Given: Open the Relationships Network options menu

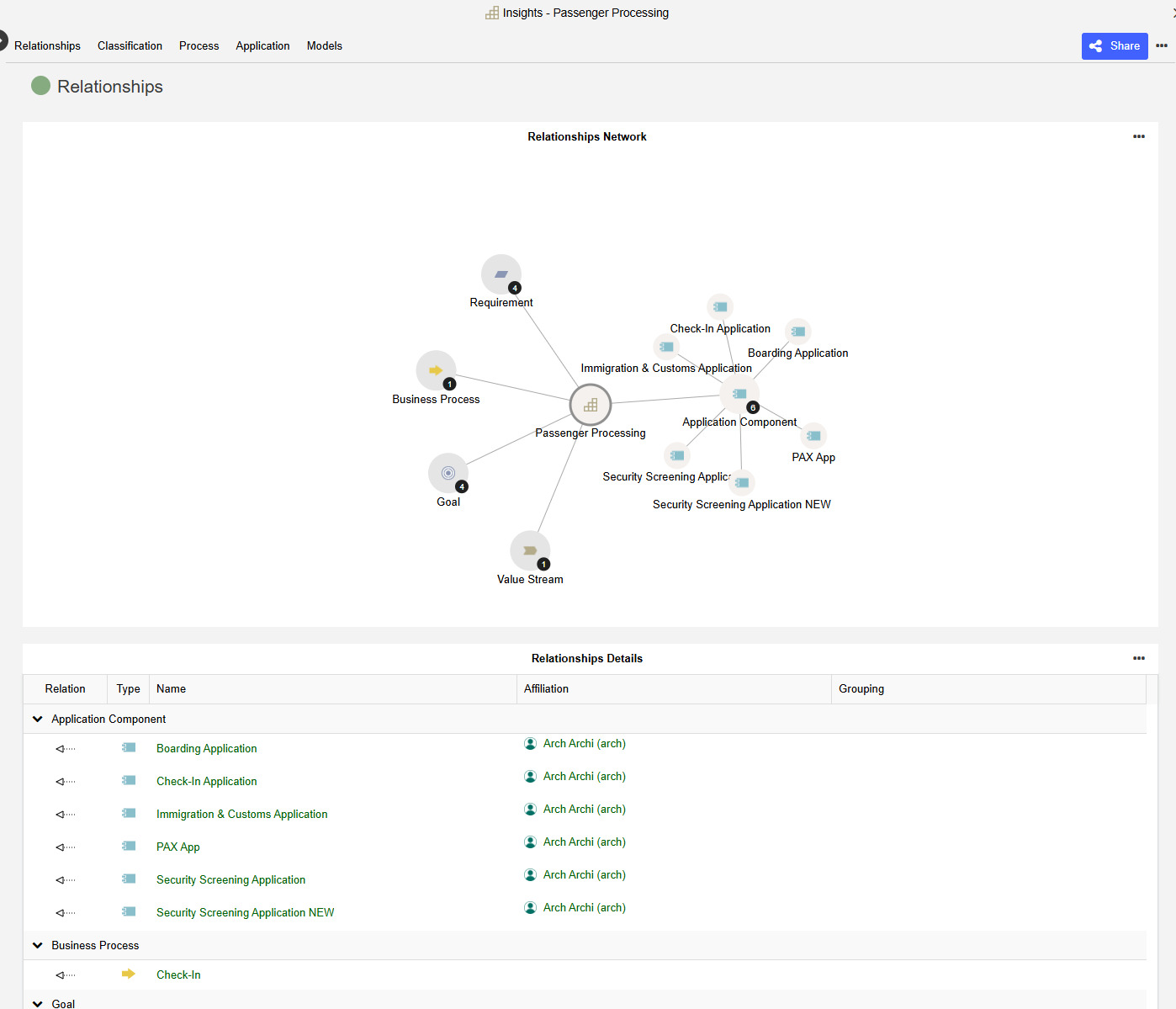Looking at the screenshot, I should pyautogui.click(x=1139, y=135).
